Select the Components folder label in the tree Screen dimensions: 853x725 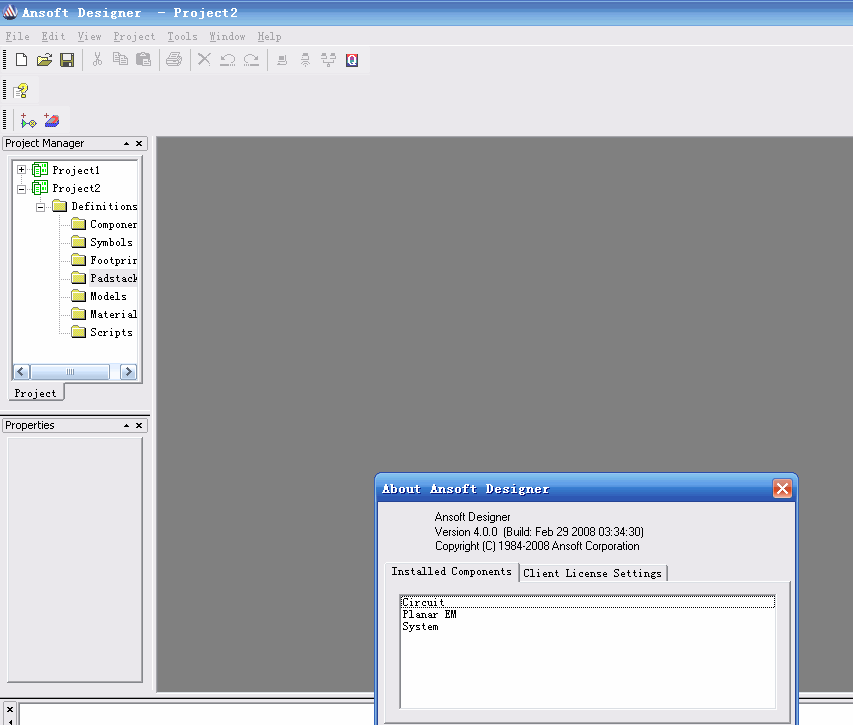coord(113,224)
